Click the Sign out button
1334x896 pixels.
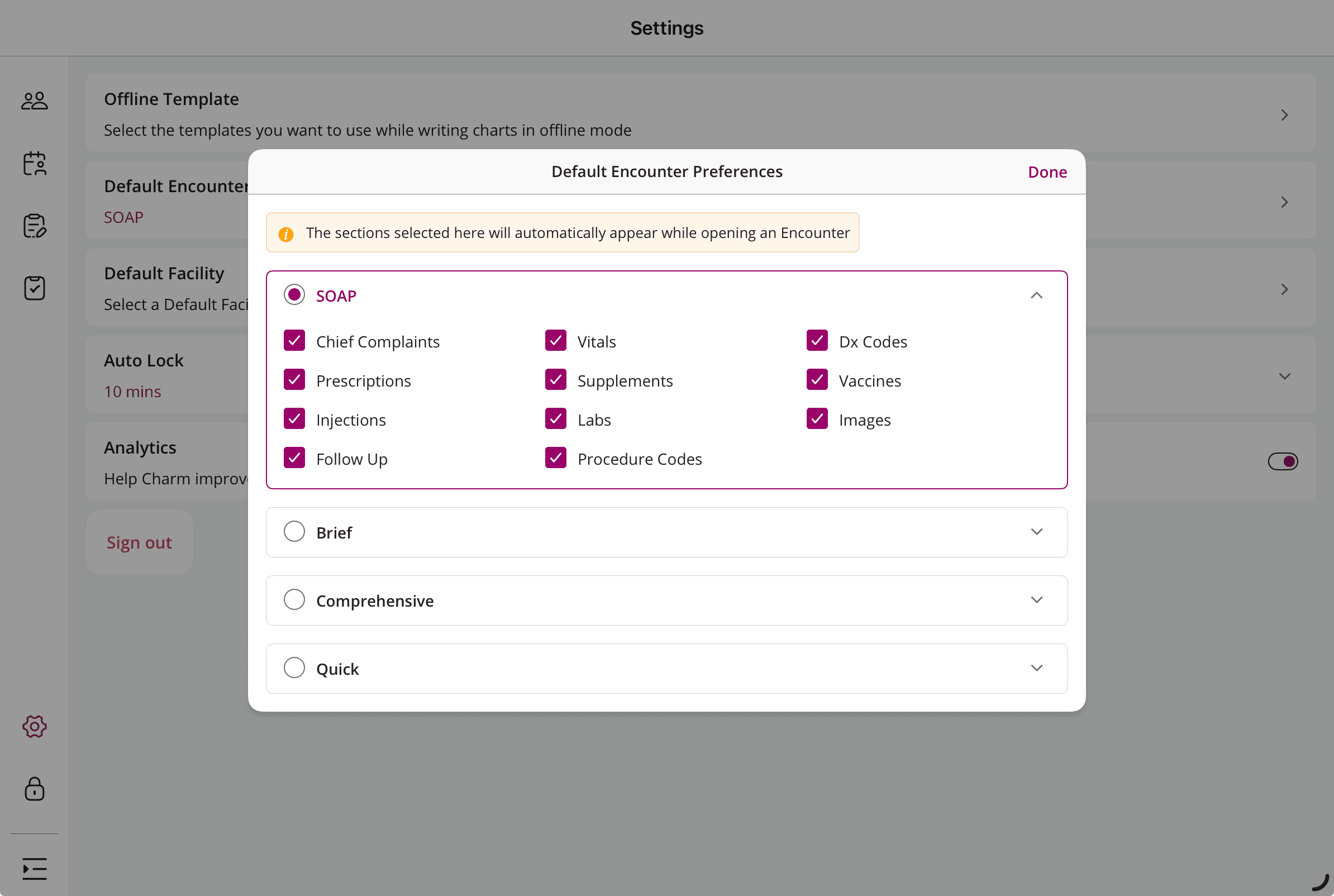click(x=140, y=542)
